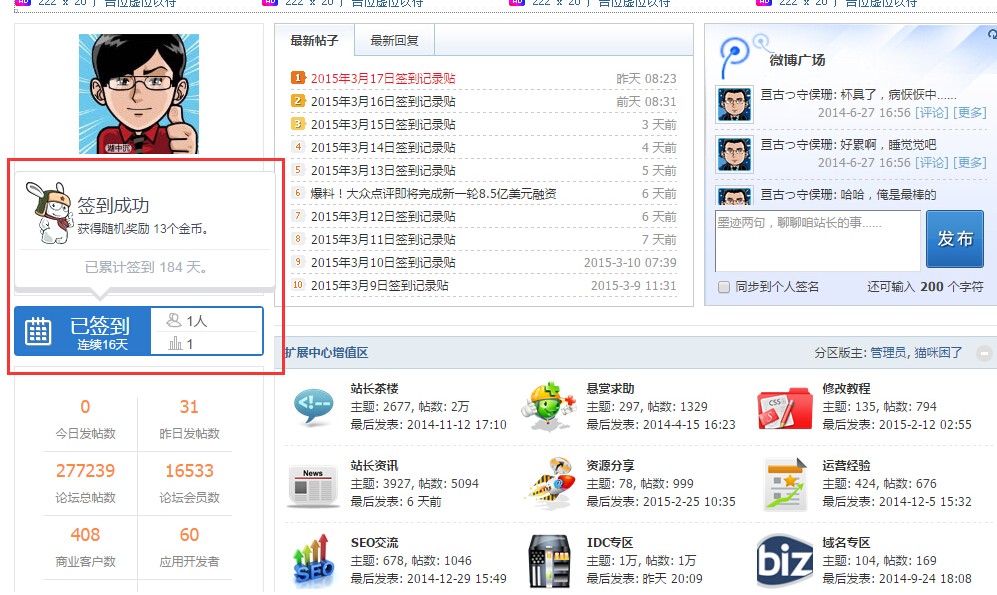Click the blue 发布 publish button
This screenshot has width=997, height=595.
click(x=955, y=238)
